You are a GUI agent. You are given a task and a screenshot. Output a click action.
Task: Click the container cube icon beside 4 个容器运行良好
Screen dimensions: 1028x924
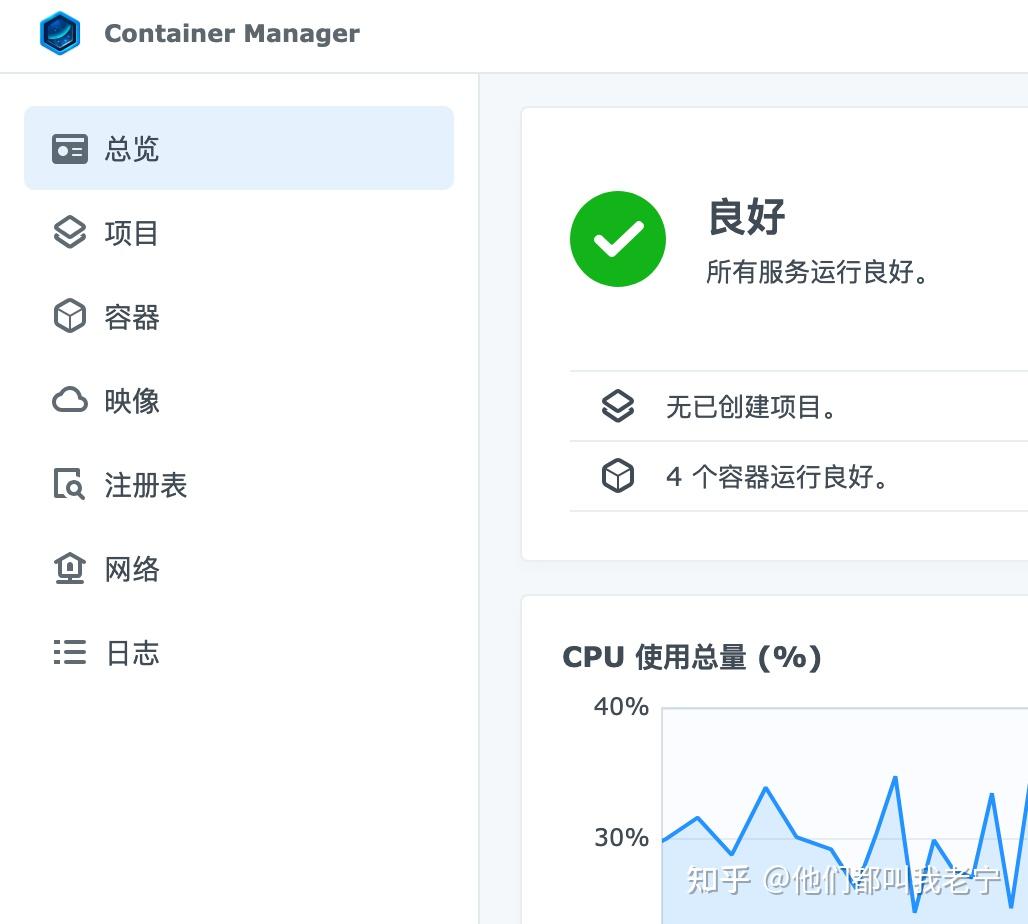click(617, 475)
